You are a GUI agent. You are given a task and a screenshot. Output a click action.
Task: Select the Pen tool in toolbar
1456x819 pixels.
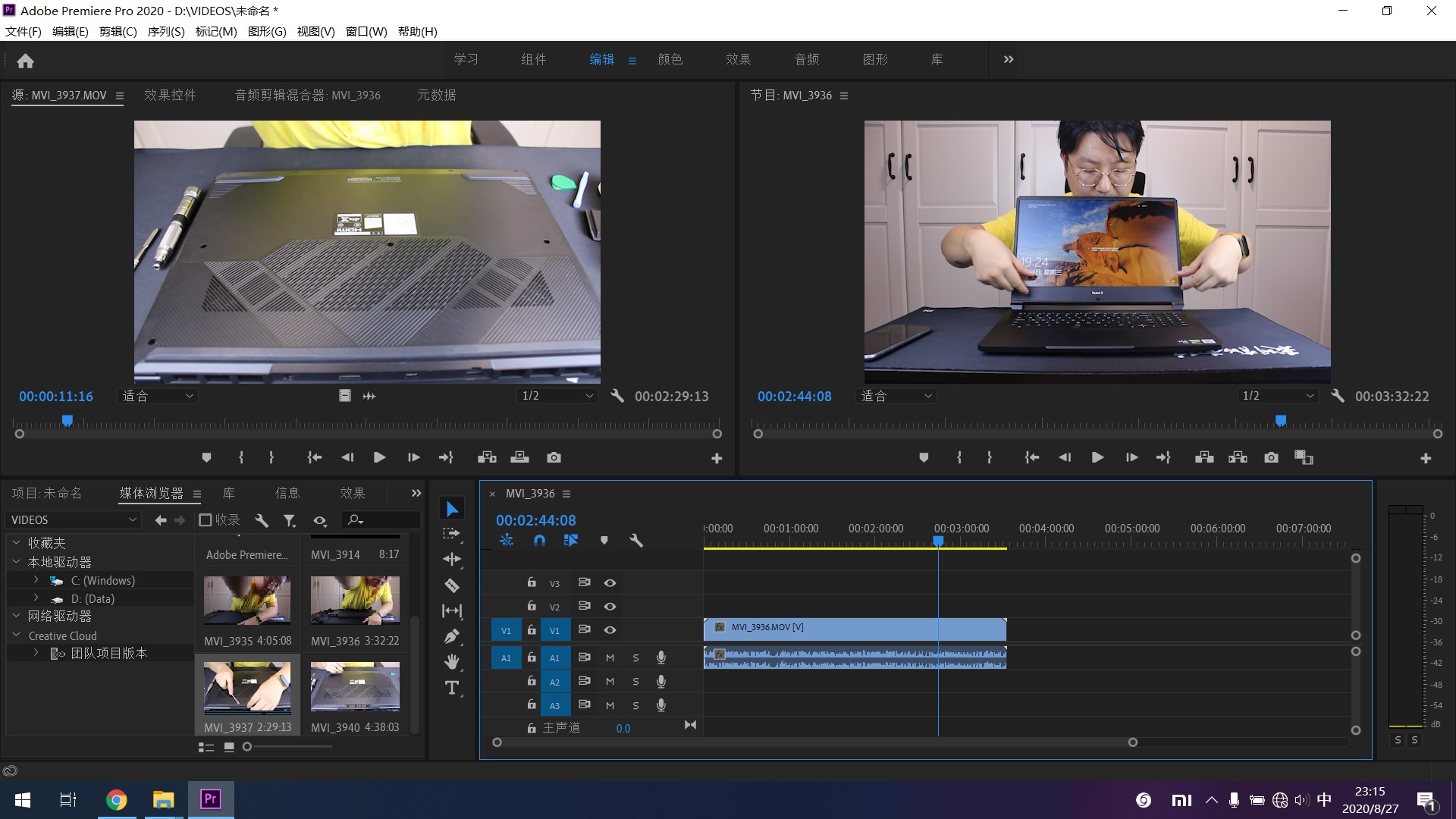tap(452, 636)
